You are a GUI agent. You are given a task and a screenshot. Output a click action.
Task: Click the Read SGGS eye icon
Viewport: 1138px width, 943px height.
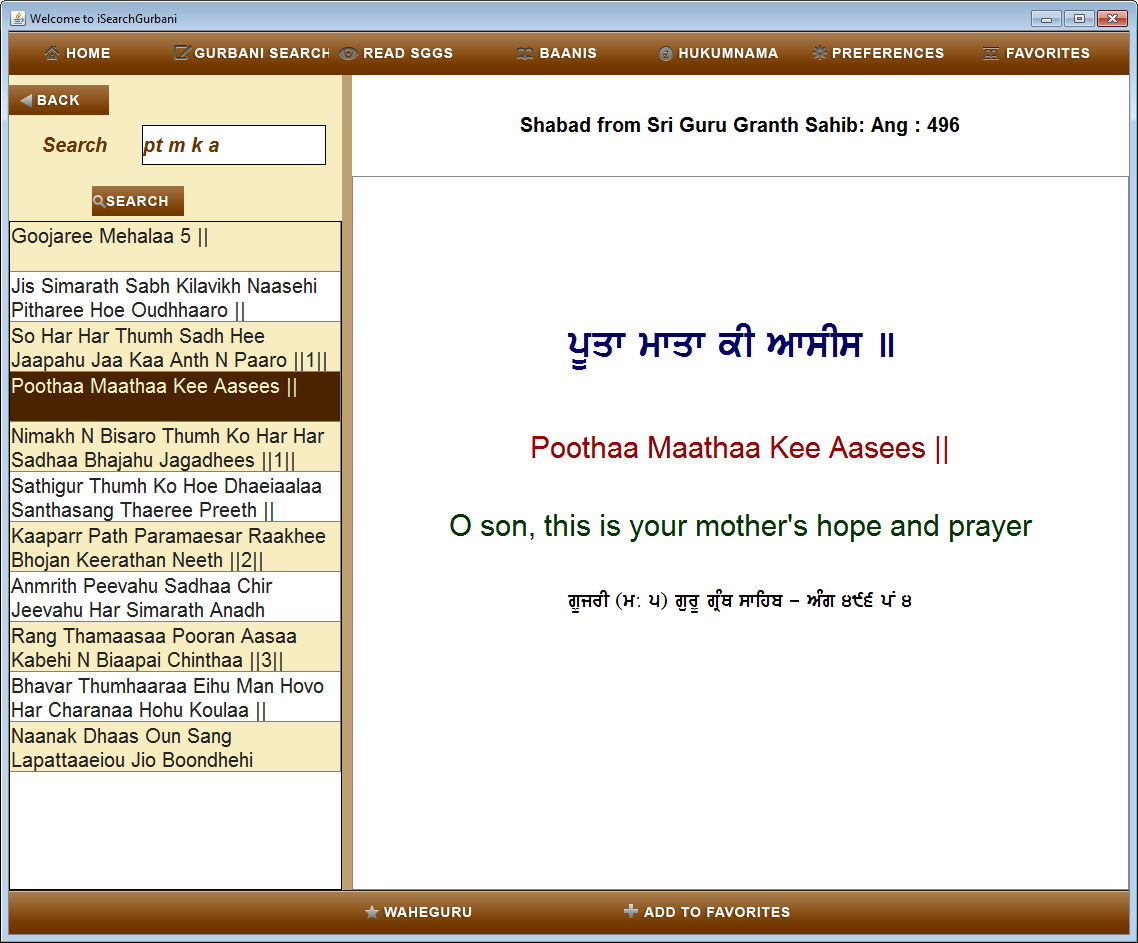(348, 53)
